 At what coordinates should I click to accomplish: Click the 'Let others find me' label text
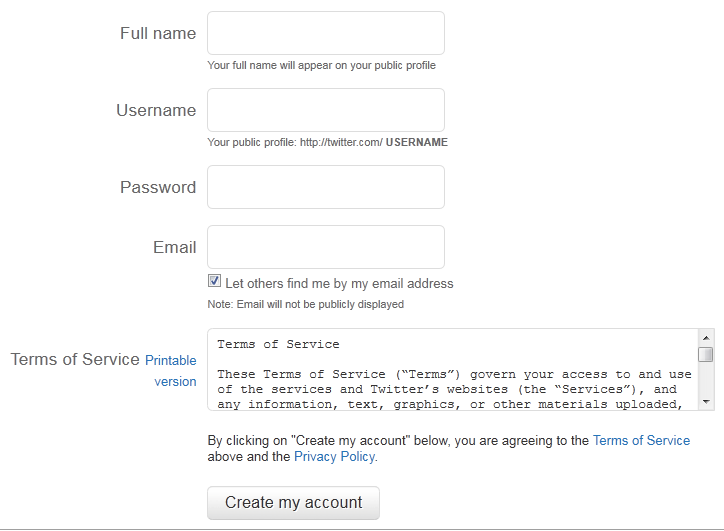click(x=339, y=283)
